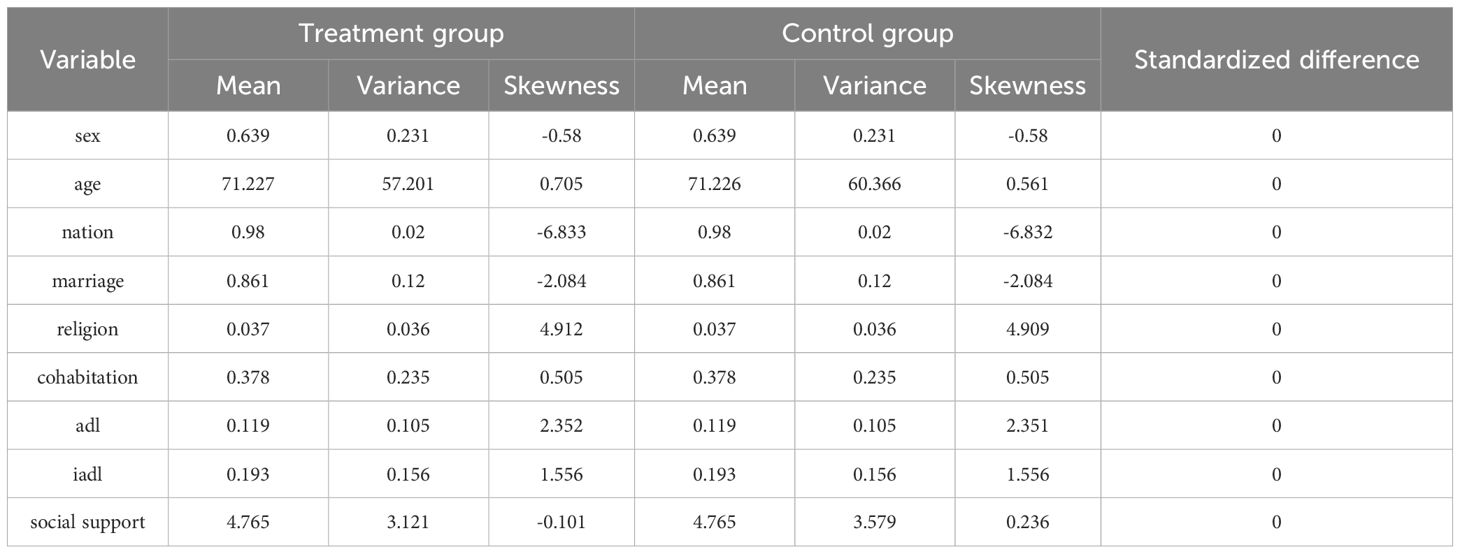The image size is (1460, 554).
Task: Click the control variance value 3.579
Action: point(875,522)
